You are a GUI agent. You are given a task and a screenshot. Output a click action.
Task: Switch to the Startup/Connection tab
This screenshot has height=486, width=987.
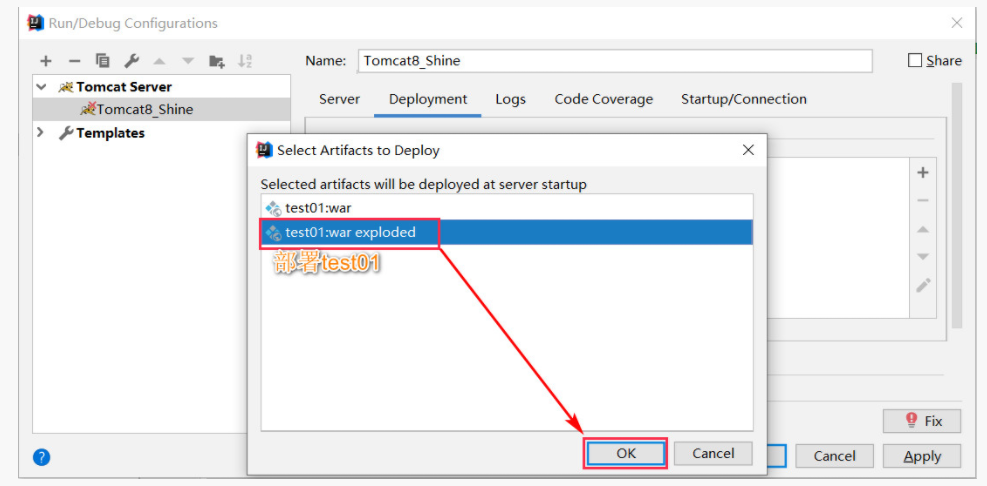click(744, 99)
